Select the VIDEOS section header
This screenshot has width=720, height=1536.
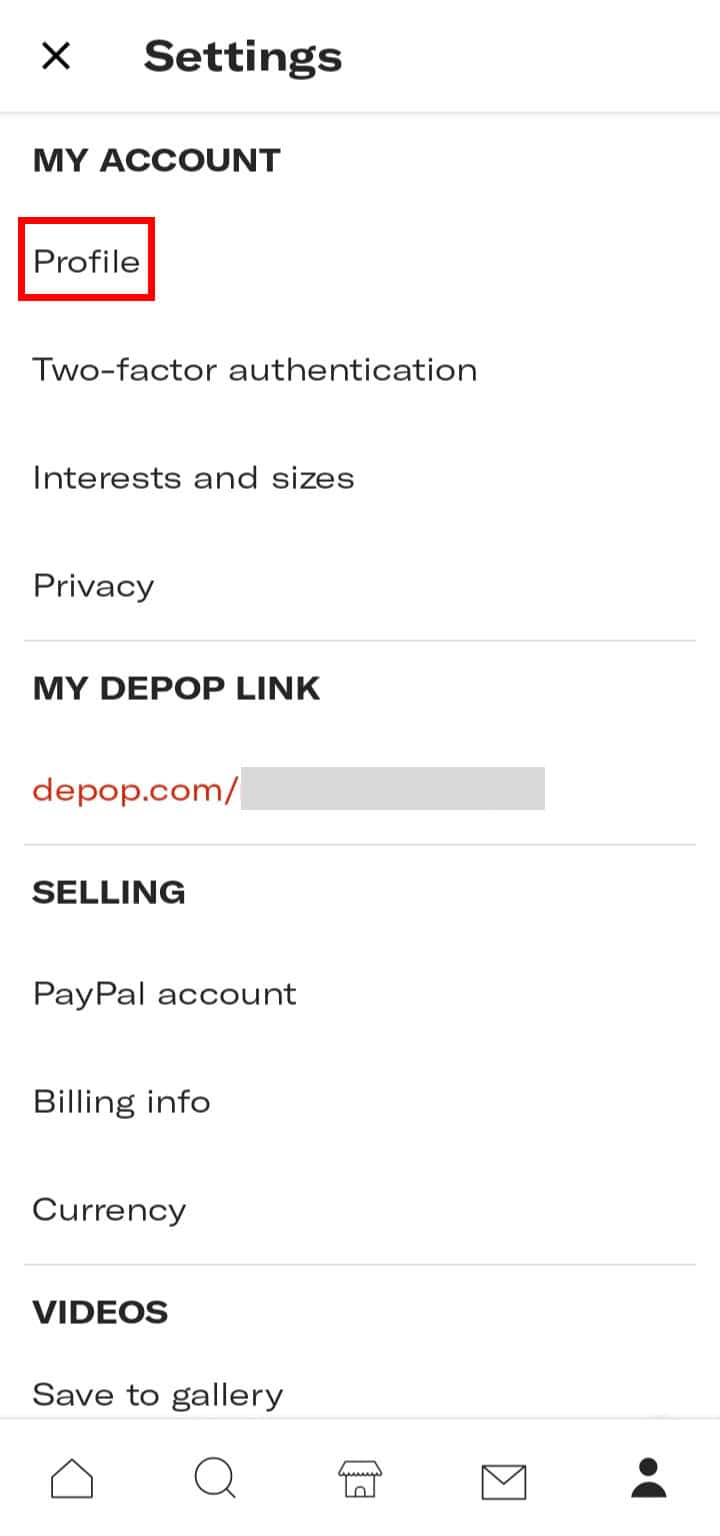100,1311
